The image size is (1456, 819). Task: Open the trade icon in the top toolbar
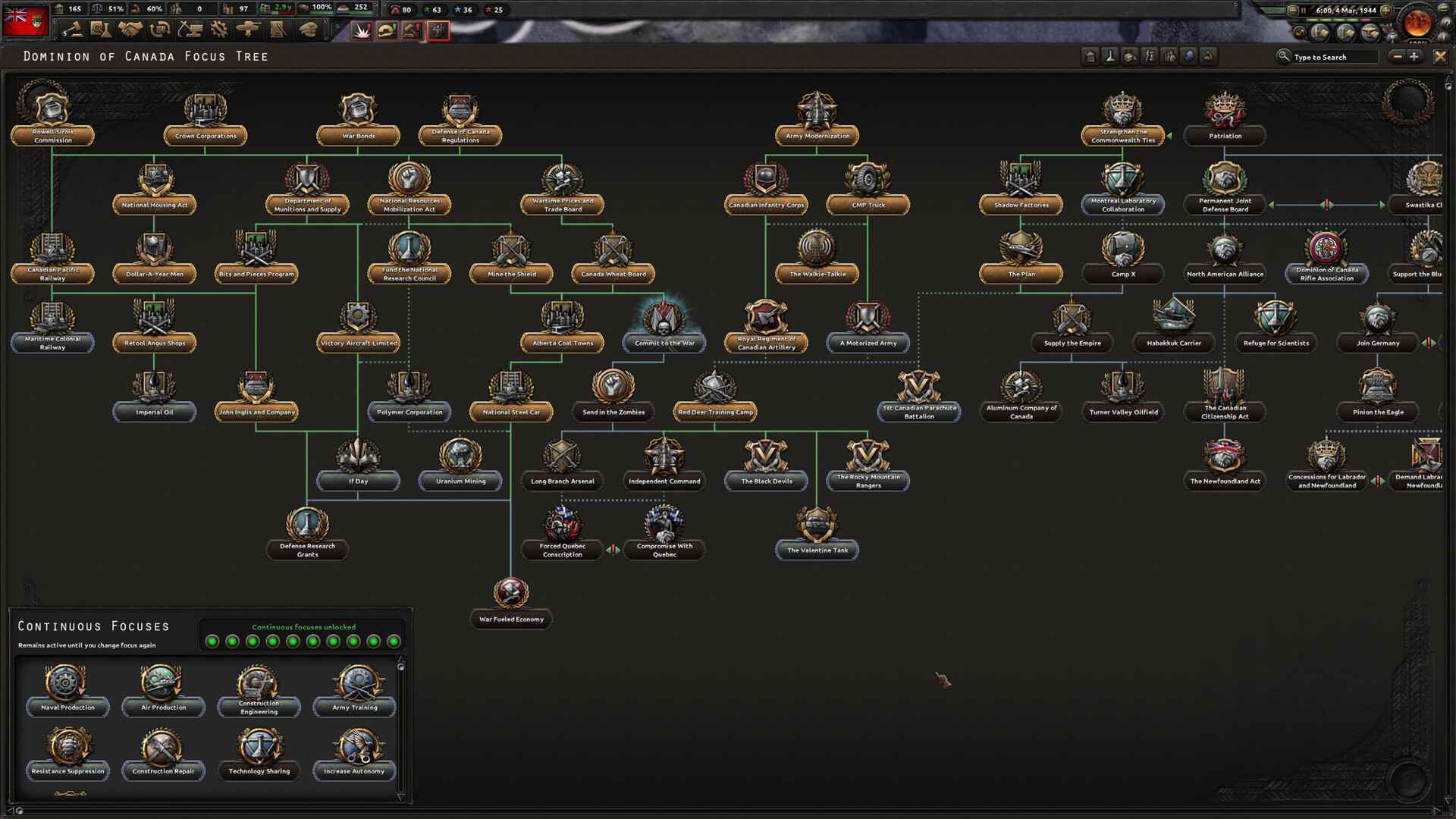(x=159, y=30)
